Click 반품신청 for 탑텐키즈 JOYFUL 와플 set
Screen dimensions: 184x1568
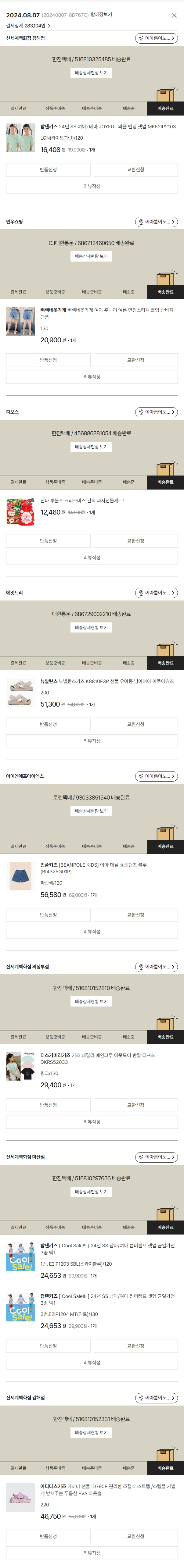coord(48,170)
